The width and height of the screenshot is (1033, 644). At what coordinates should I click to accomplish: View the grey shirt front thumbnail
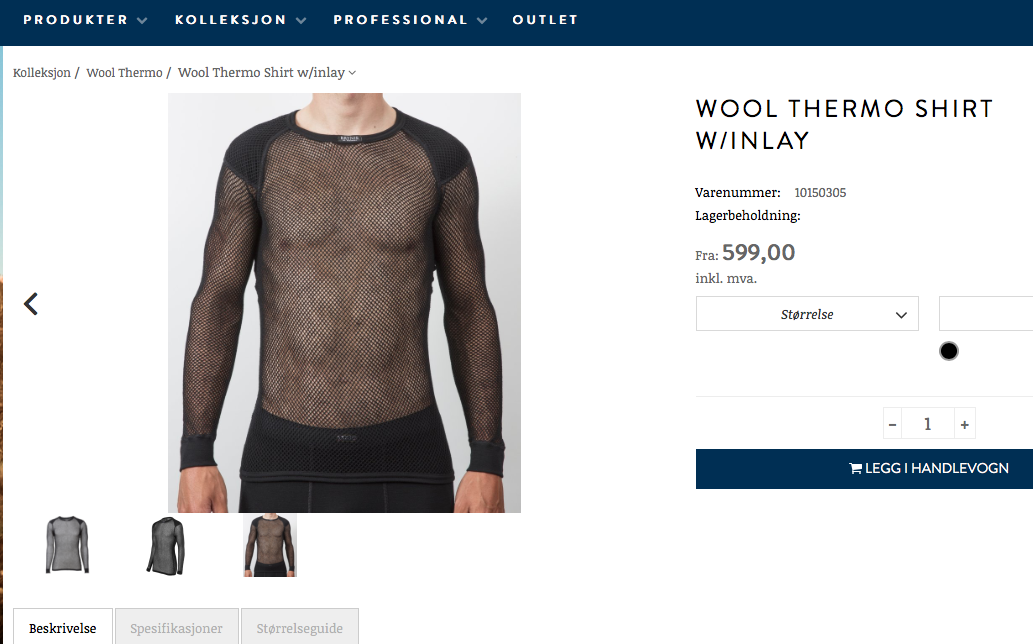(67, 545)
